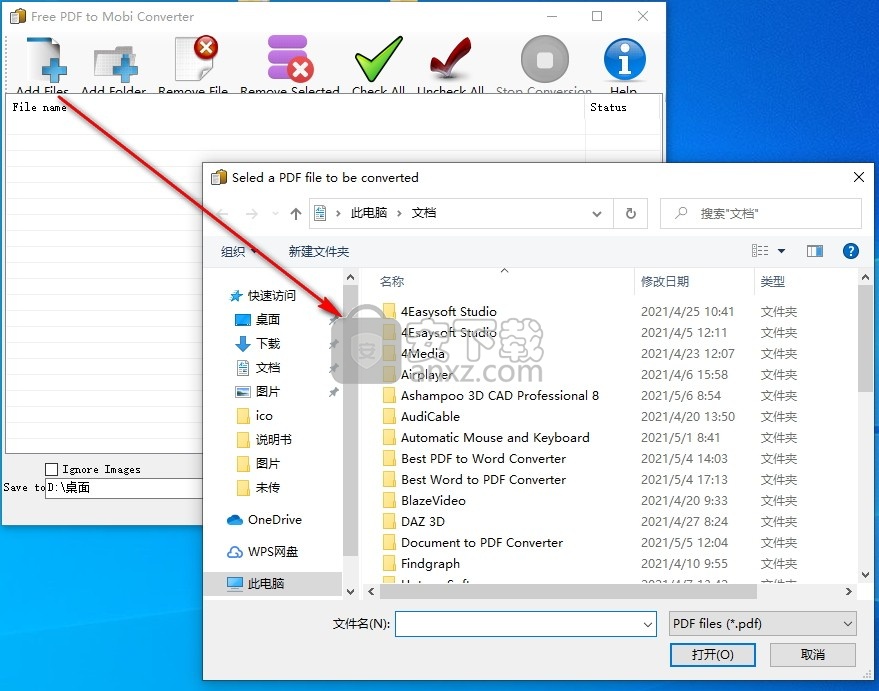Click the 取消 button
Screen dimensions: 879x691
[812, 655]
